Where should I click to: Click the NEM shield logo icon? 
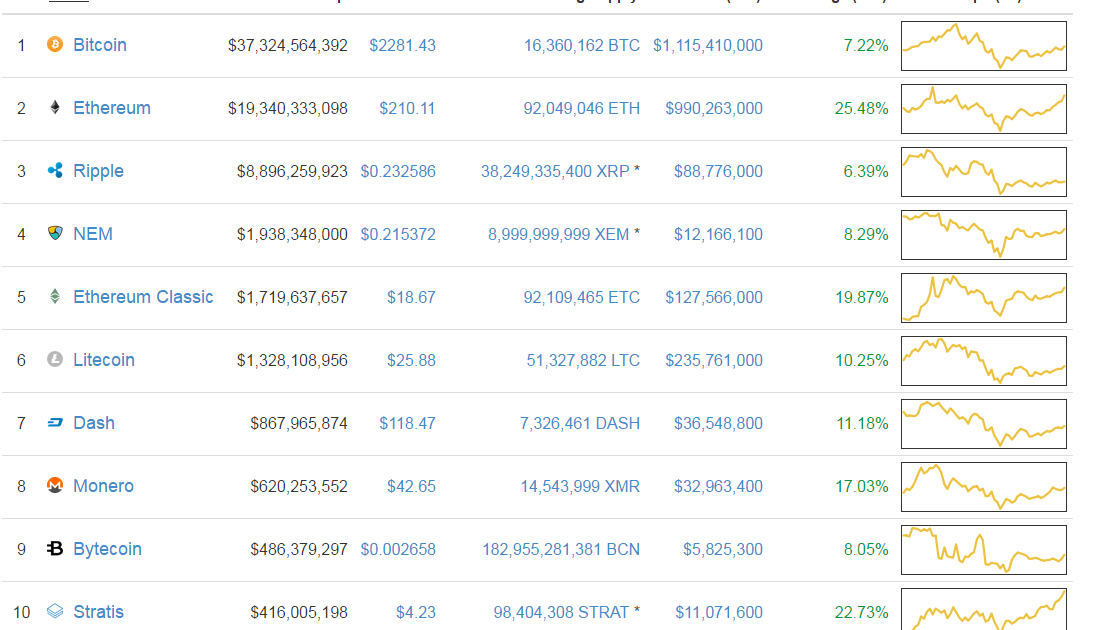point(55,233)
